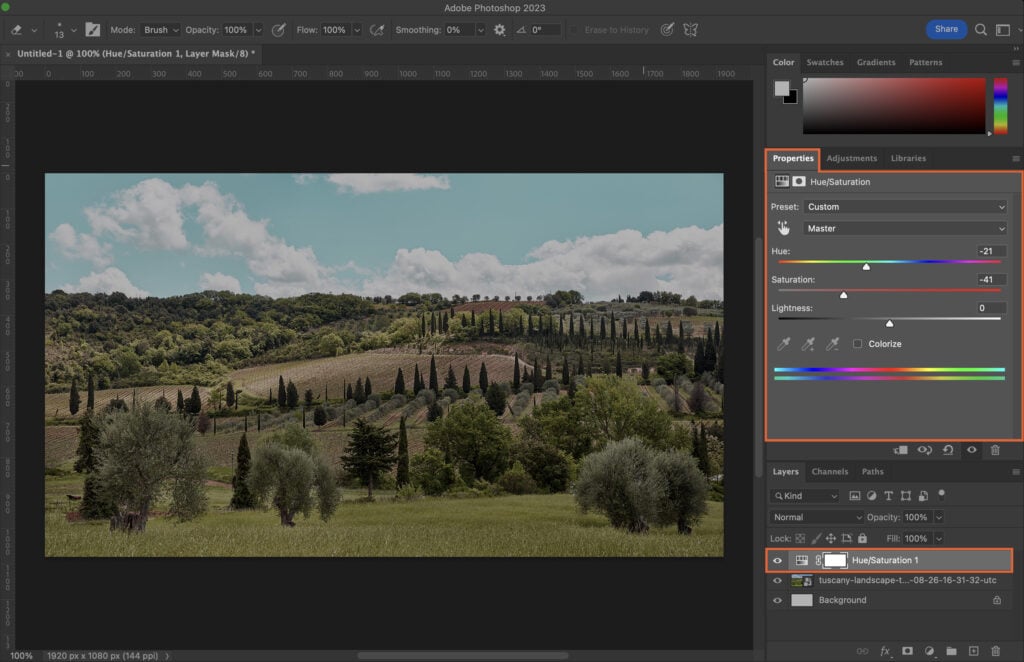Click the Add layer style fx icon
This screenshot has height=662, width=1024.
click(x=884, y=650)
